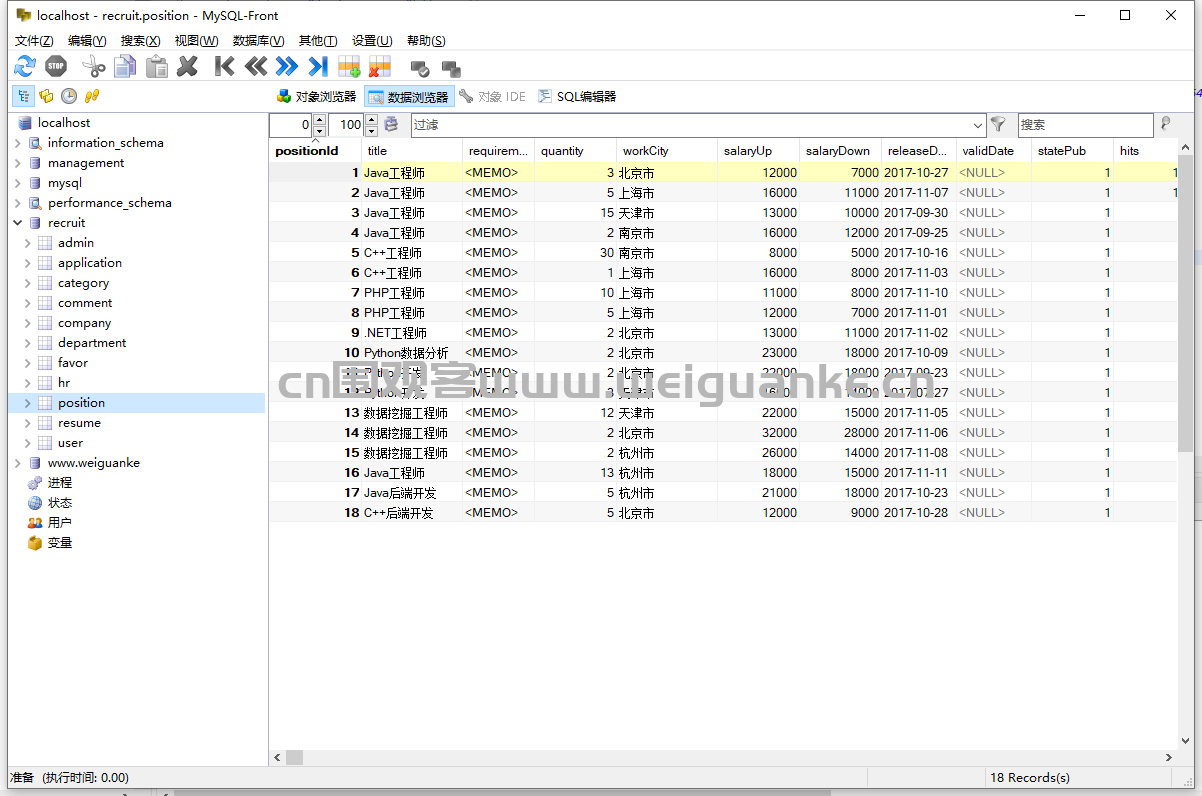Click the search go icon beside 搜索 field
Image resolution: width=1202 pixels, height=796 pixels.
coord(1164,125)
